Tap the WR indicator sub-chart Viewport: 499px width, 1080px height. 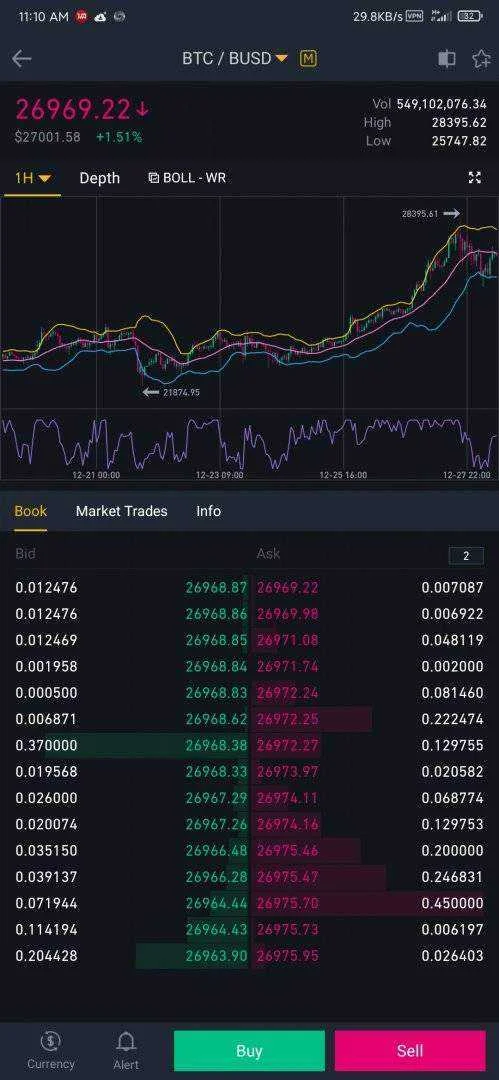pyautogui.click(x=250, y=442)
